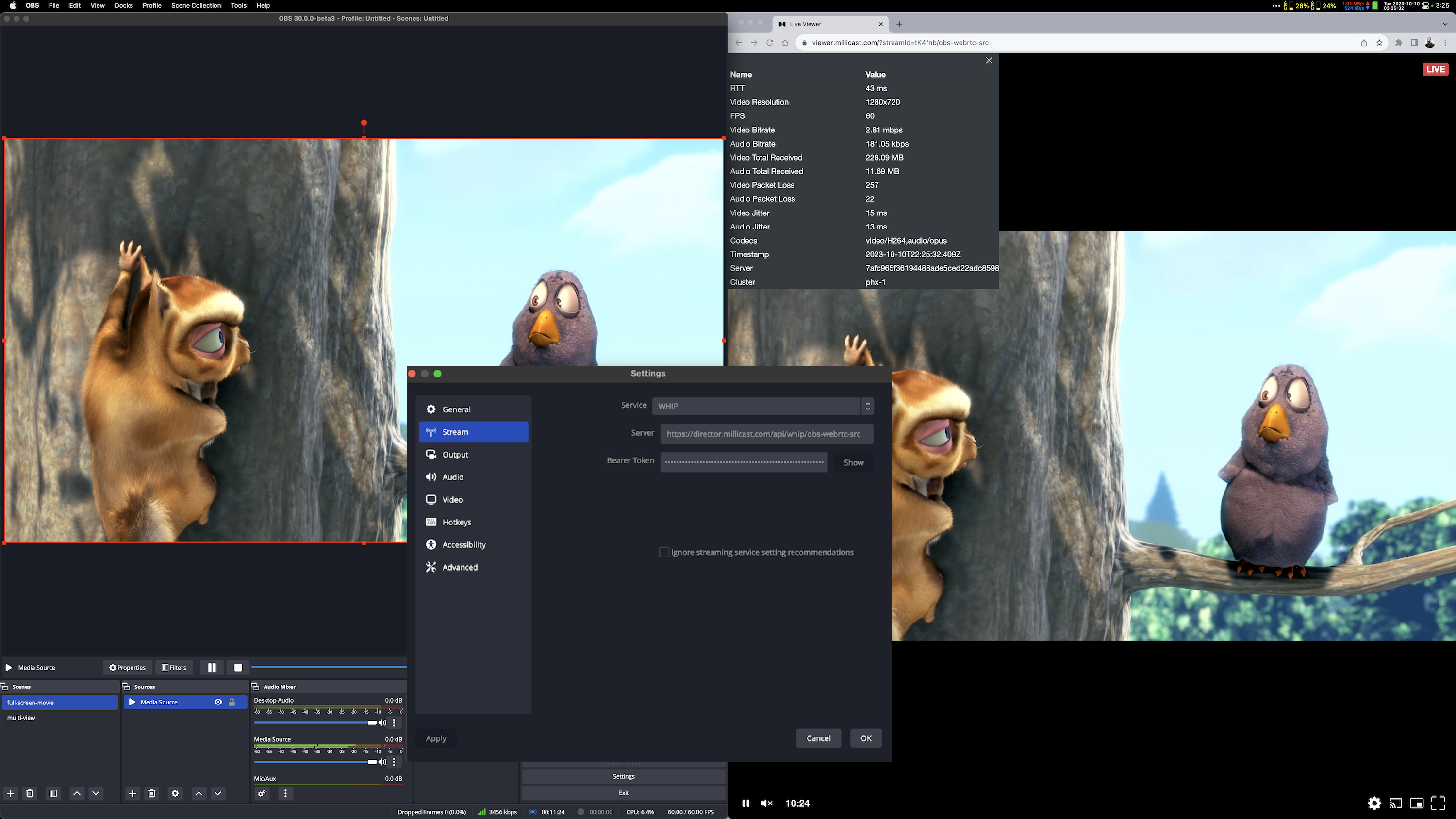Lock the Media Source in Sources list
The width and height of the screenshot is (1456, 819).
tap(232, 702)
